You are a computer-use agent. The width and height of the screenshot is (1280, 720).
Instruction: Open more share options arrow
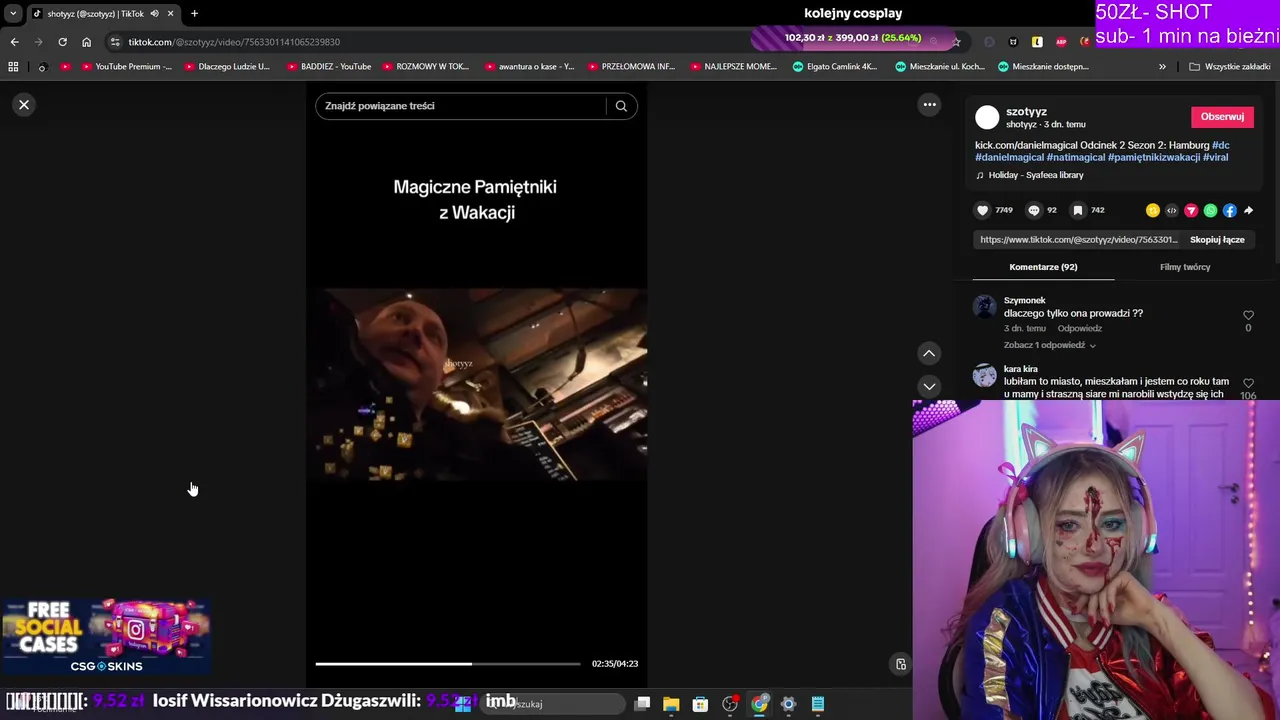[1248, 210]
